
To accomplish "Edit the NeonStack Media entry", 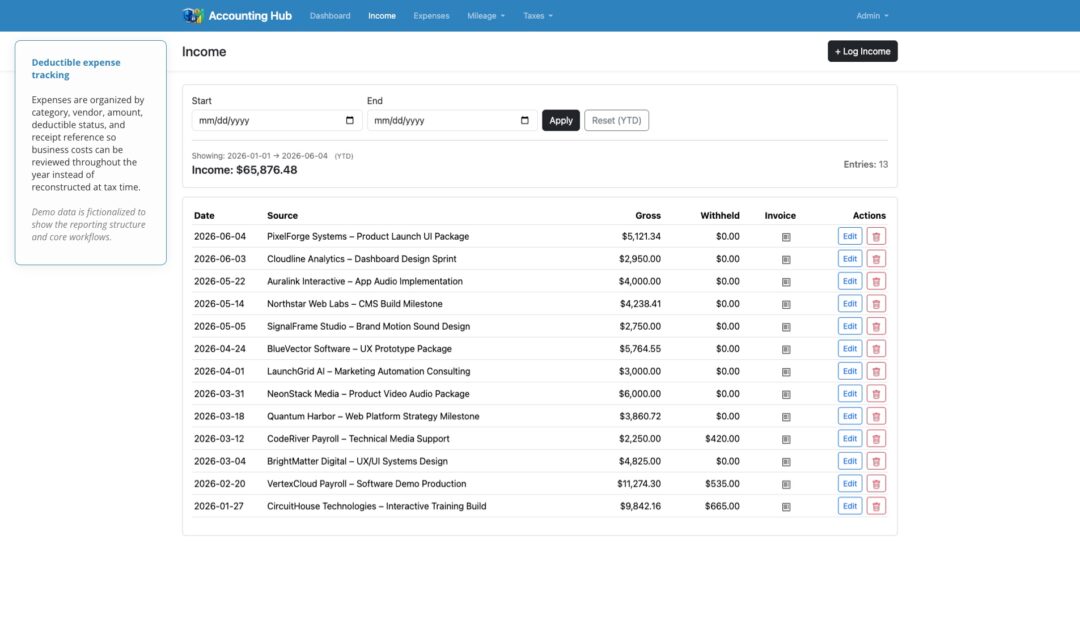I will [850, 394].
